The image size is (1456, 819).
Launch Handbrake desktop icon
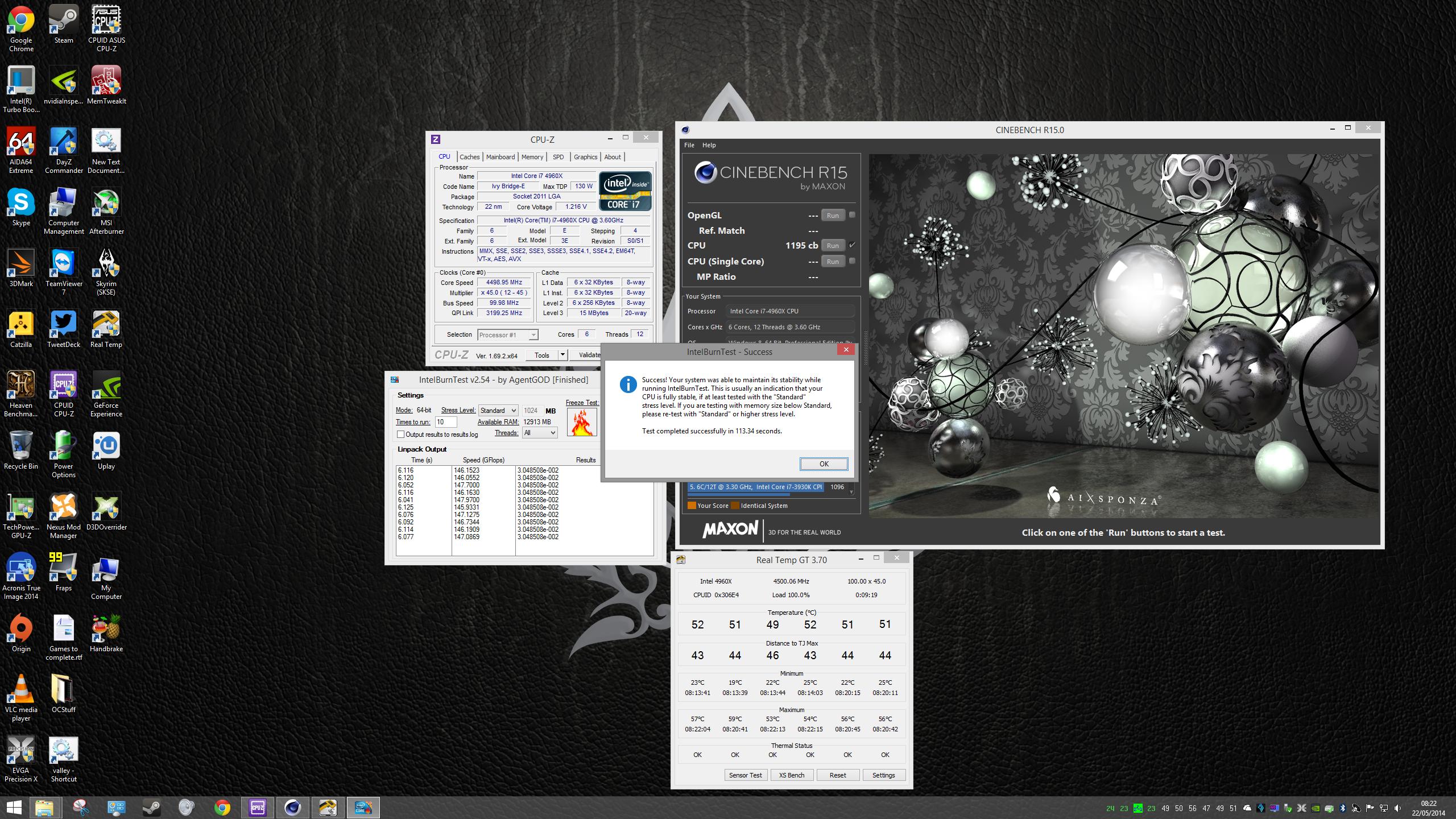tap(106, 634)
